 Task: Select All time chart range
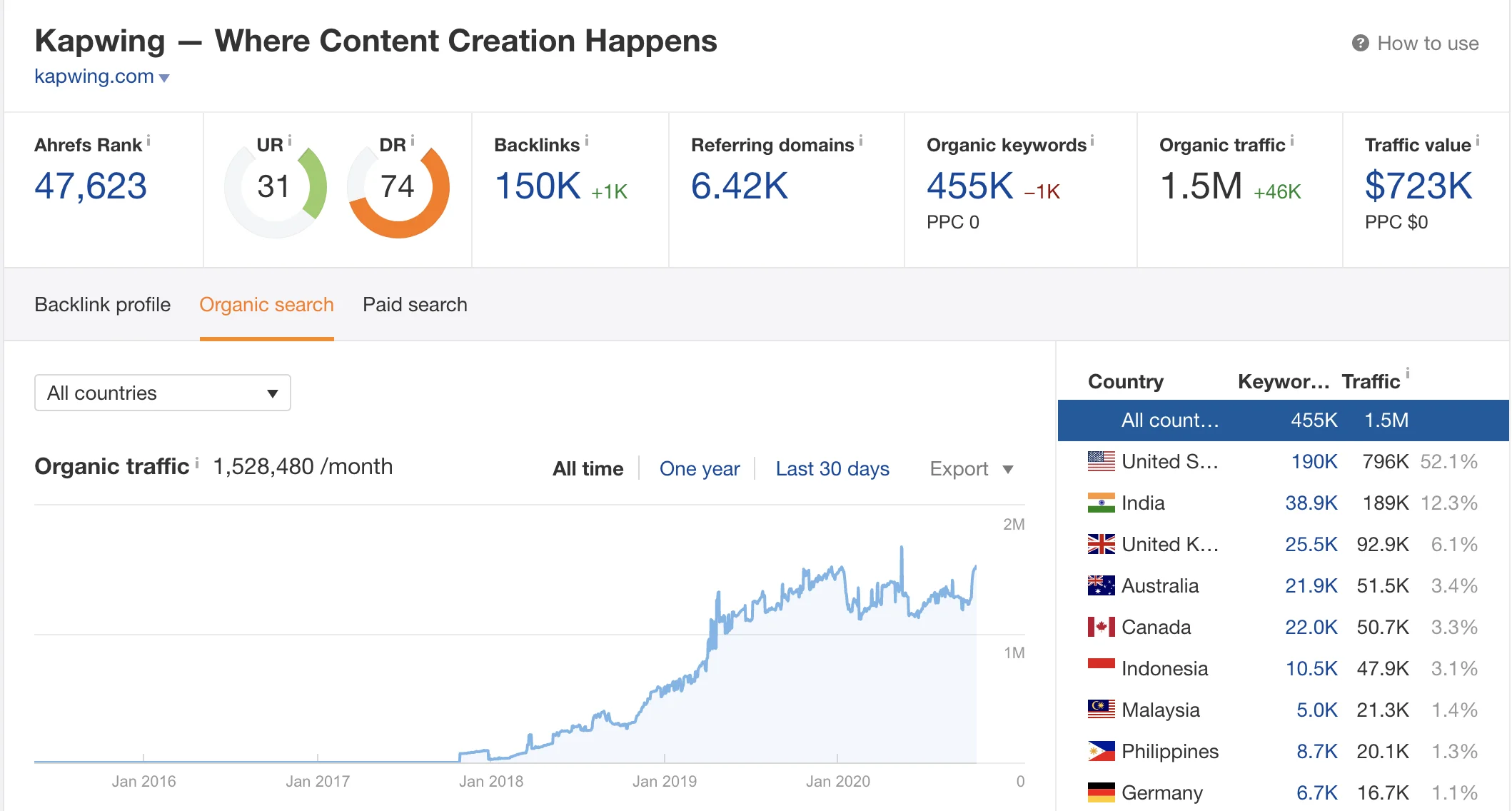tap(588, 469)
